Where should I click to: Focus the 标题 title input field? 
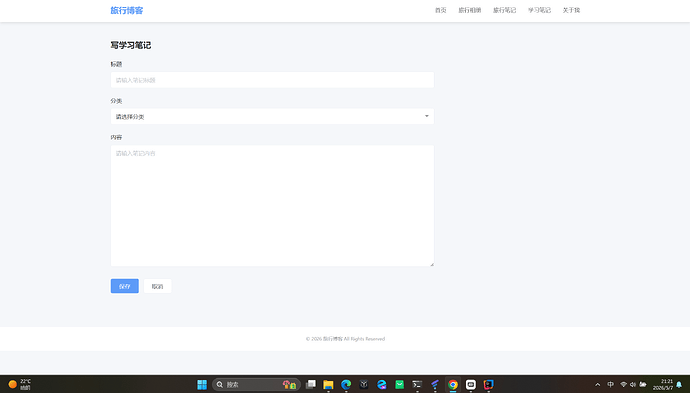(x=272, y=80)
